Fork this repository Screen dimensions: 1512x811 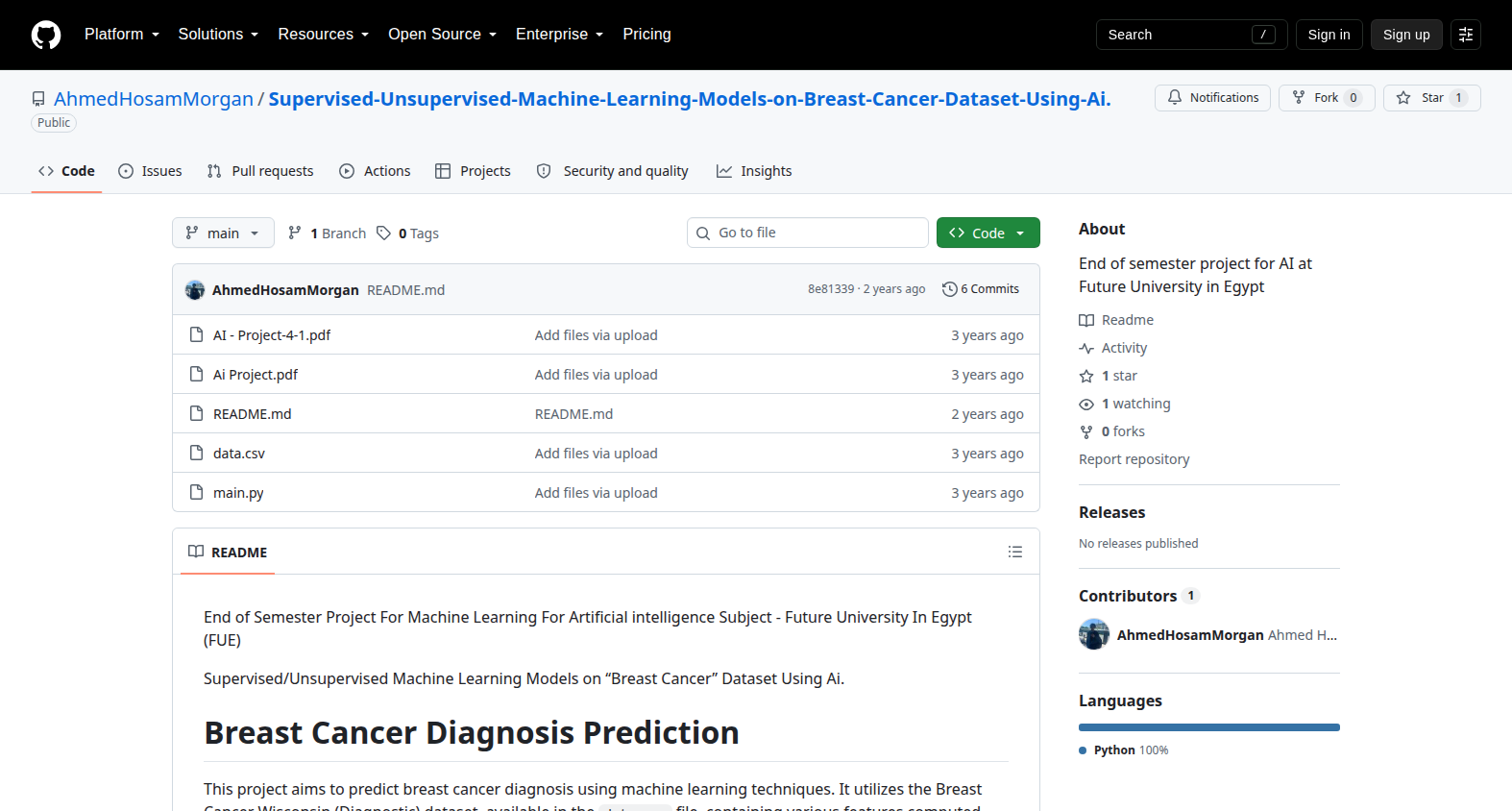click(x=1327, y=98)
